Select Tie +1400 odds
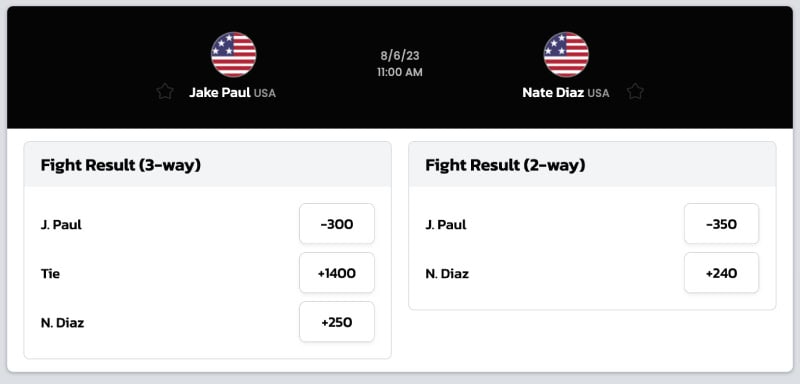The height and width of the screenshot is (384, 800). point(337,273)
